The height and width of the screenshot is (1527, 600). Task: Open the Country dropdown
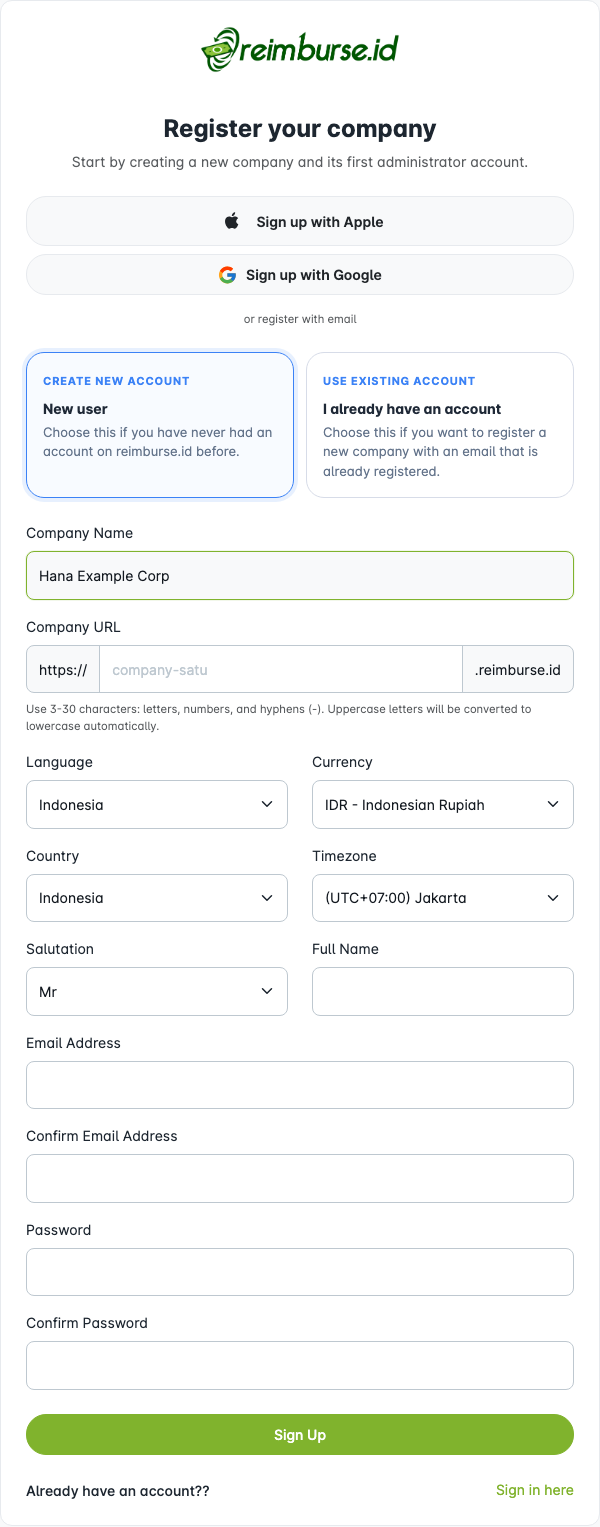156,897
